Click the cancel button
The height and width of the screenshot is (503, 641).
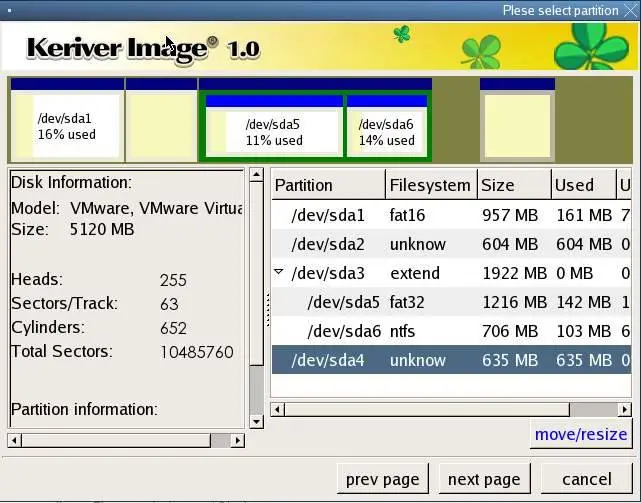pos(587,479)
